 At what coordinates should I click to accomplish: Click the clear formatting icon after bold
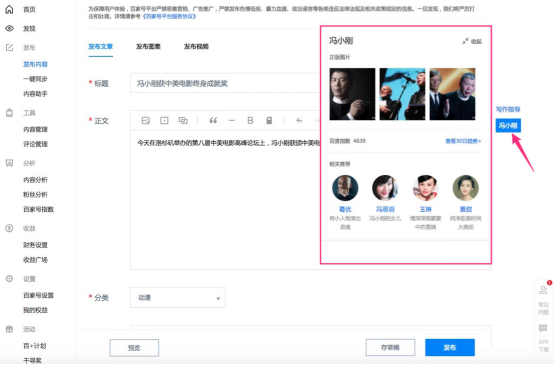269,120
